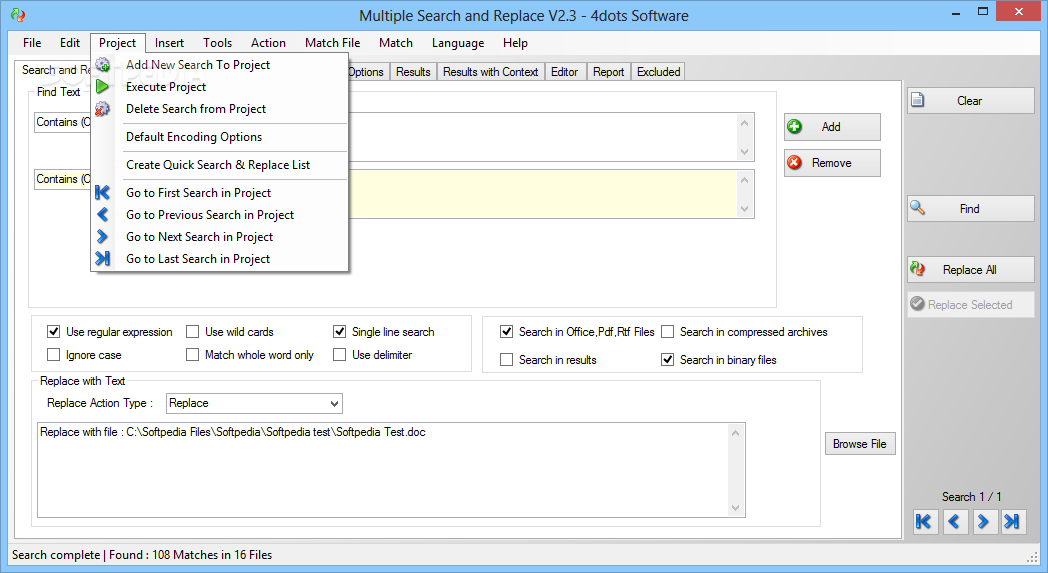The height and width of the screenshot is (573, 1048).
Task: Open the Action menu
Action: pyautogui.click(x=268, y=43)
